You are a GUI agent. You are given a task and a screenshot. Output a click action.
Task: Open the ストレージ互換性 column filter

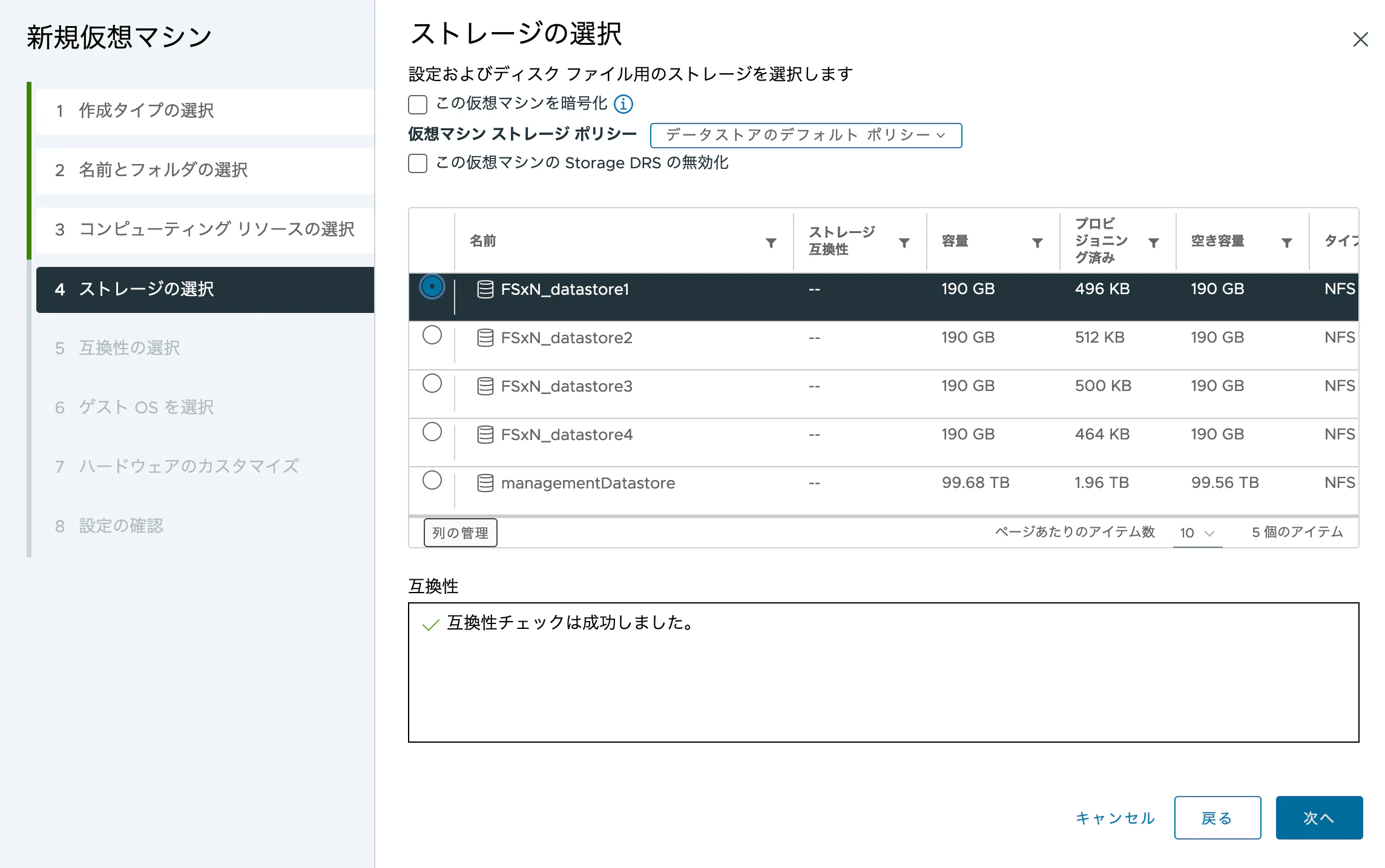[904, 243]
